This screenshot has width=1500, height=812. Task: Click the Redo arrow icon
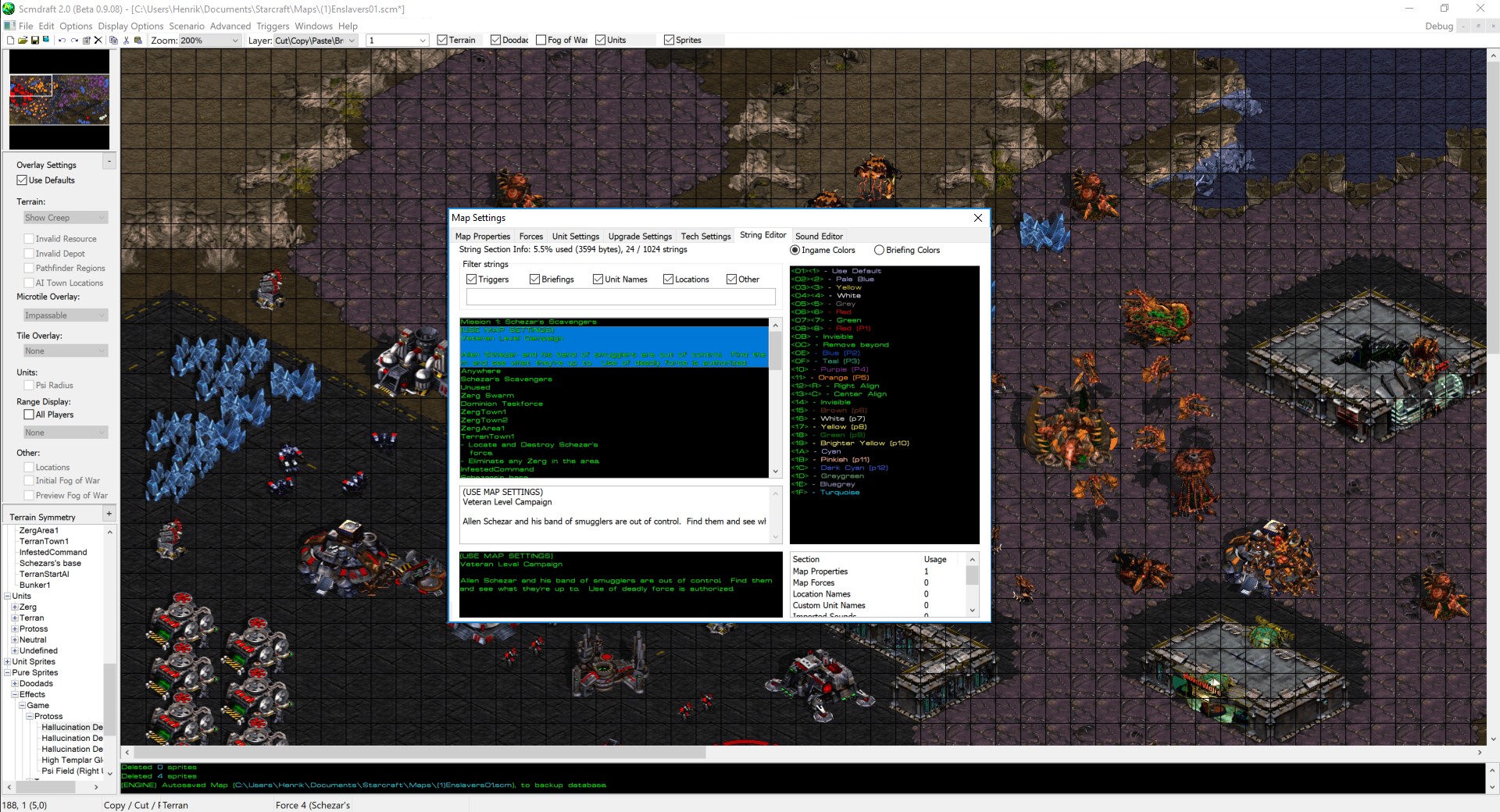pos(74,40)
